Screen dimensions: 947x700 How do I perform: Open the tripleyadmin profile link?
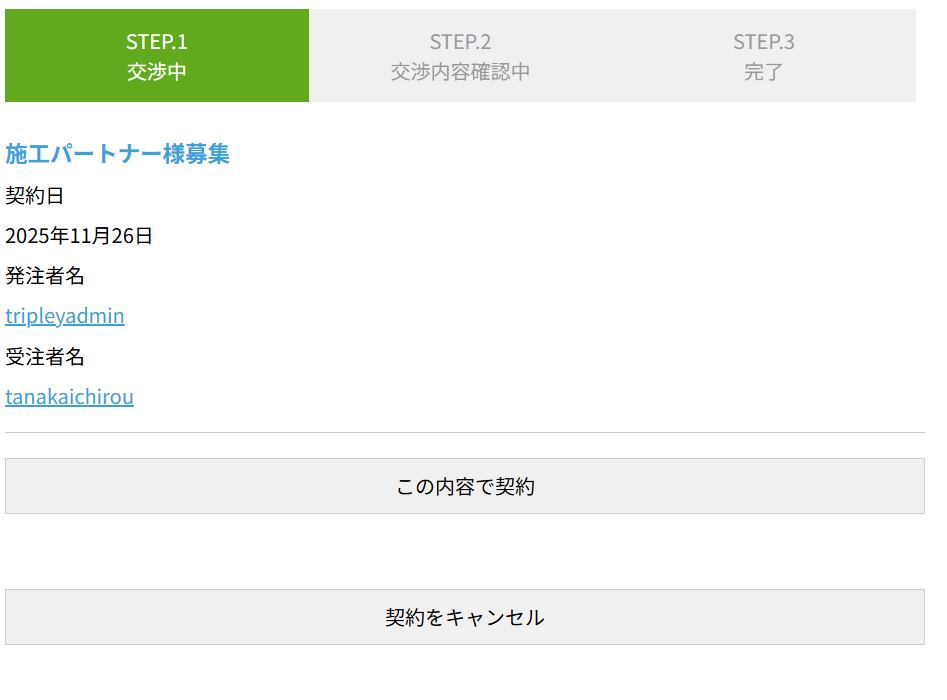pyautogui.click(x=65, y=316)
